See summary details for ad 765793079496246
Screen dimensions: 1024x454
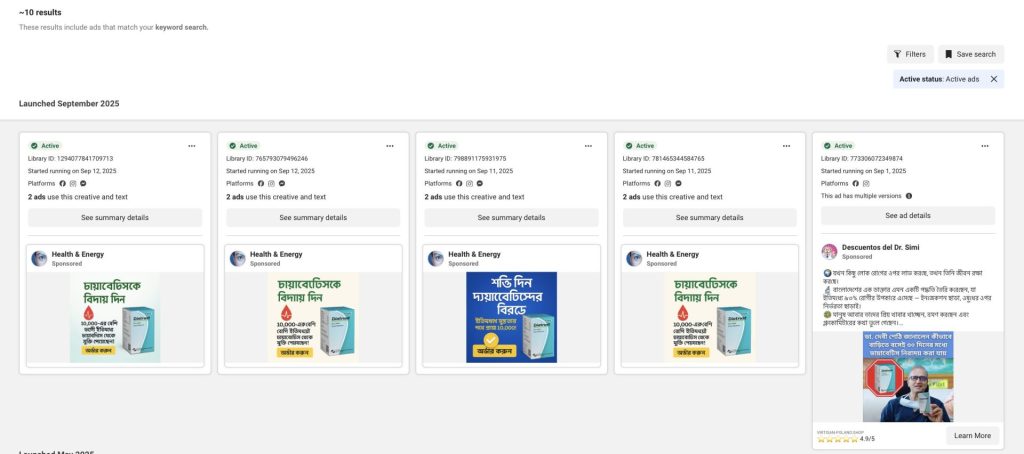pos(313,218)
